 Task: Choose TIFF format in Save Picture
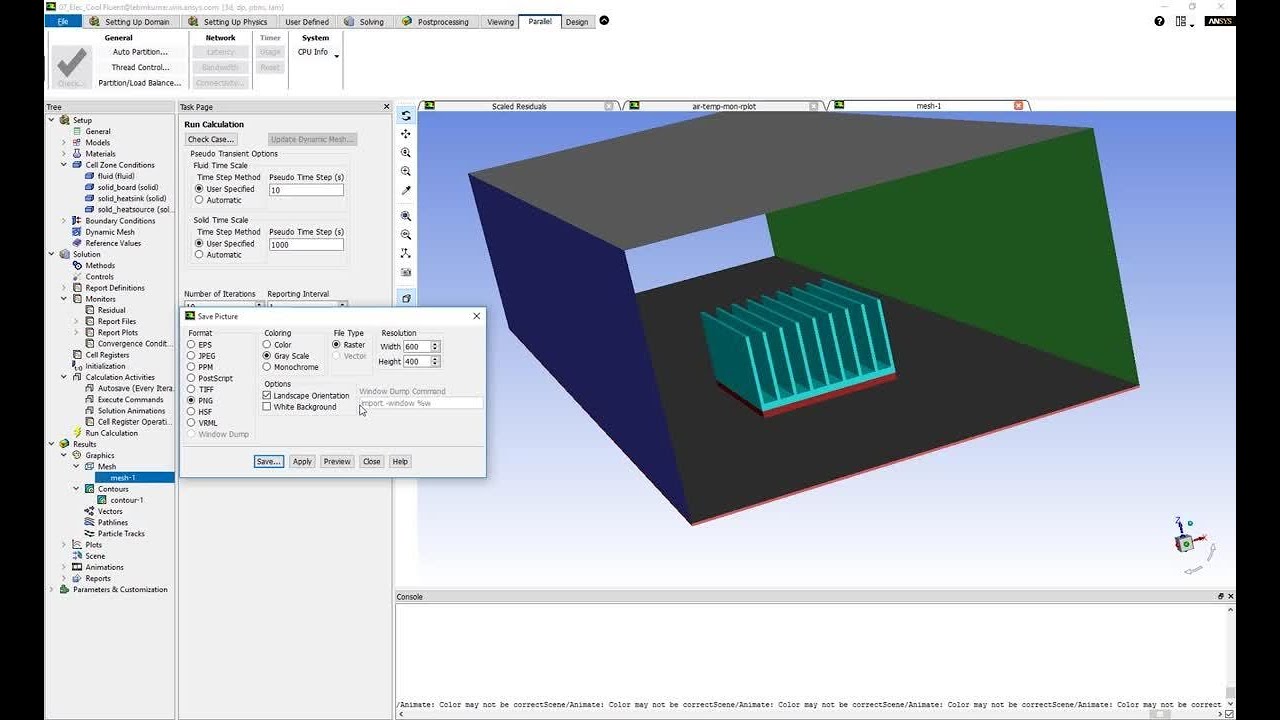point(191,389)
